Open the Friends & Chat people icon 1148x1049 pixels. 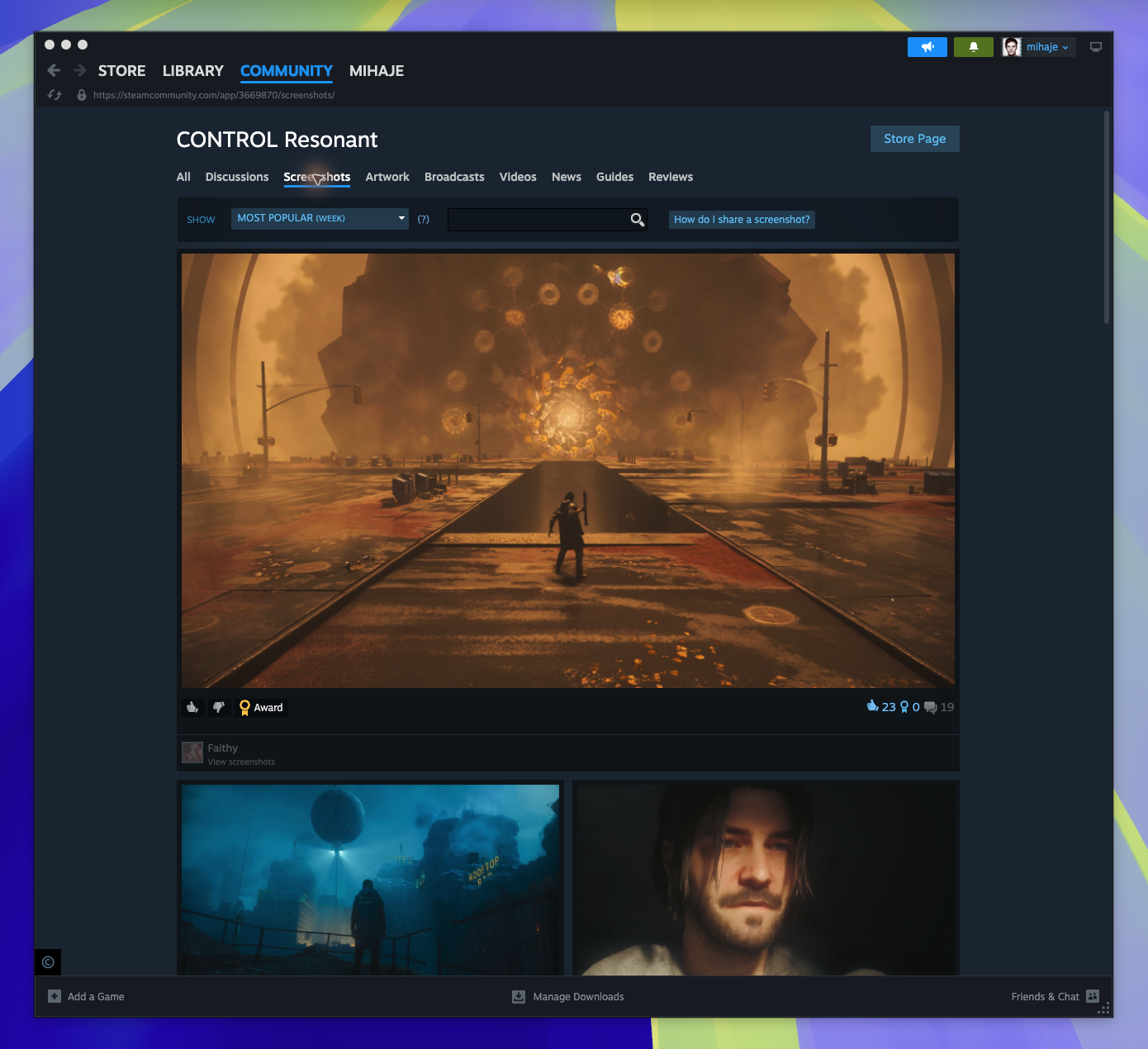1093,996
